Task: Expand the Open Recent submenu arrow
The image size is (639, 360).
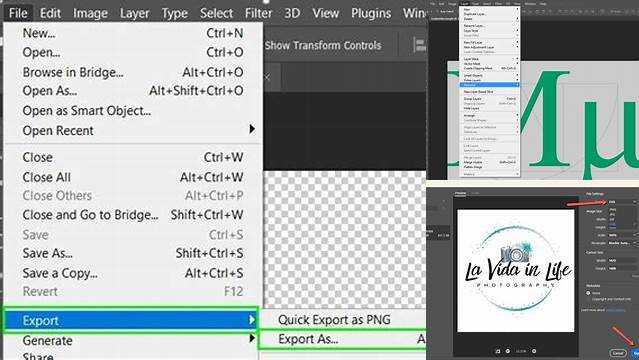Action: [x=252, y=129]
